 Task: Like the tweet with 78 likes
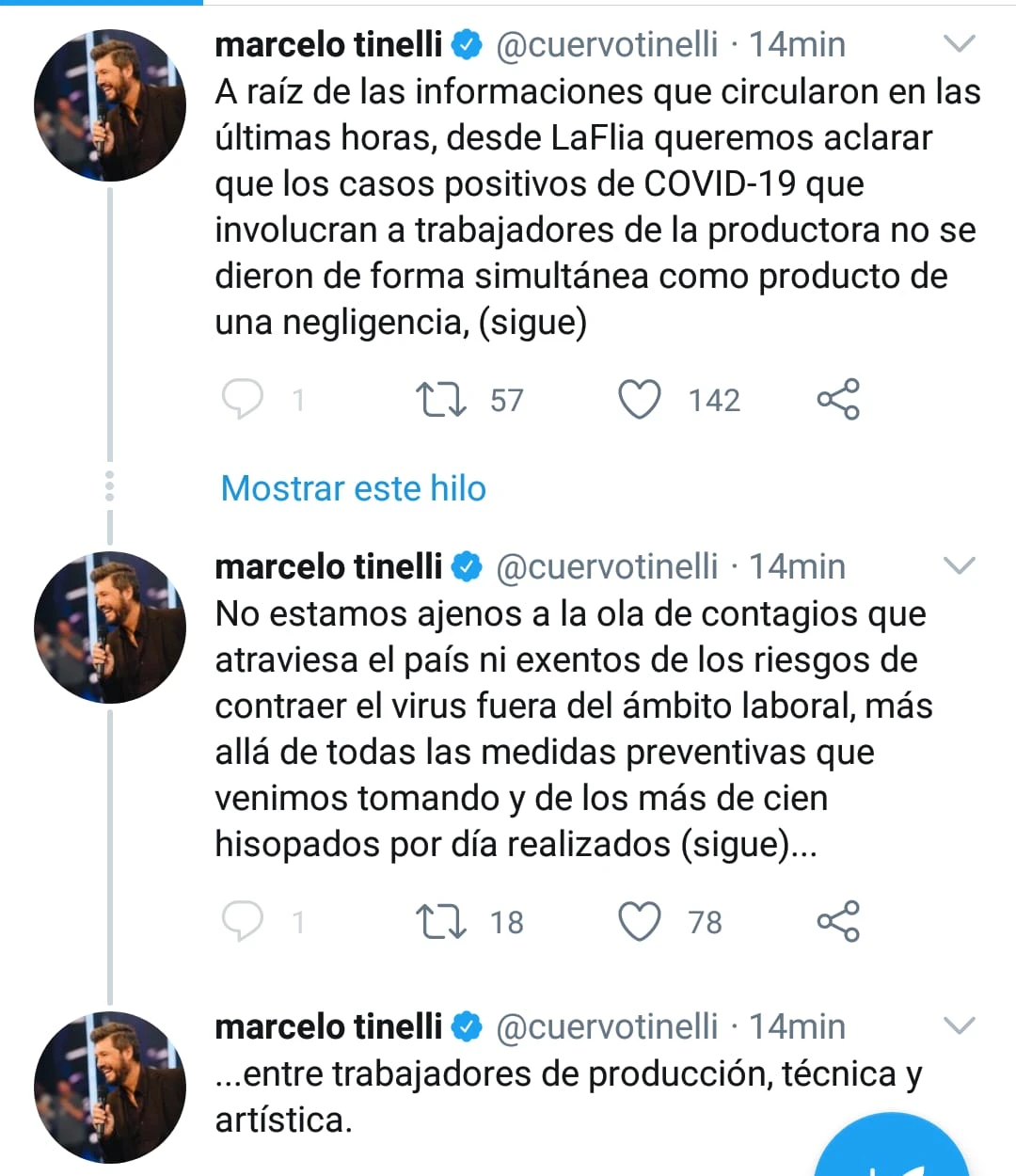click(639, 921)
